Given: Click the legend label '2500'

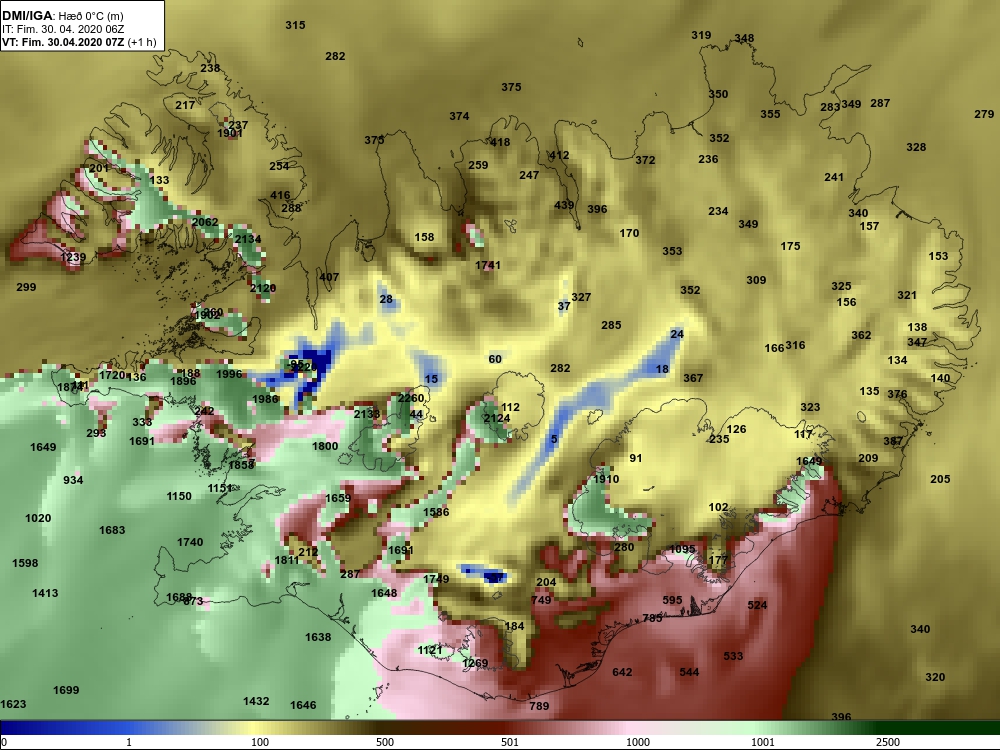Looking at the screenshot, I should click(x=887, y=742).
